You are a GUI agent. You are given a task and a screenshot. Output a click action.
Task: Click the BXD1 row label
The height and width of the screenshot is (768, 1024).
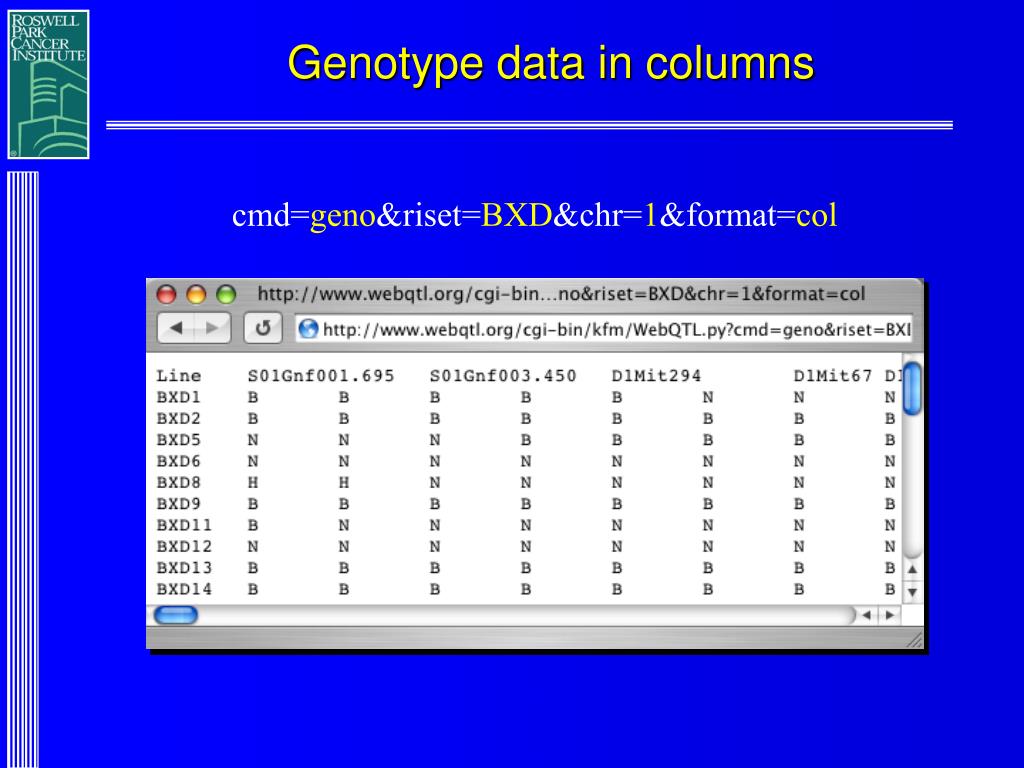(178, 397)
